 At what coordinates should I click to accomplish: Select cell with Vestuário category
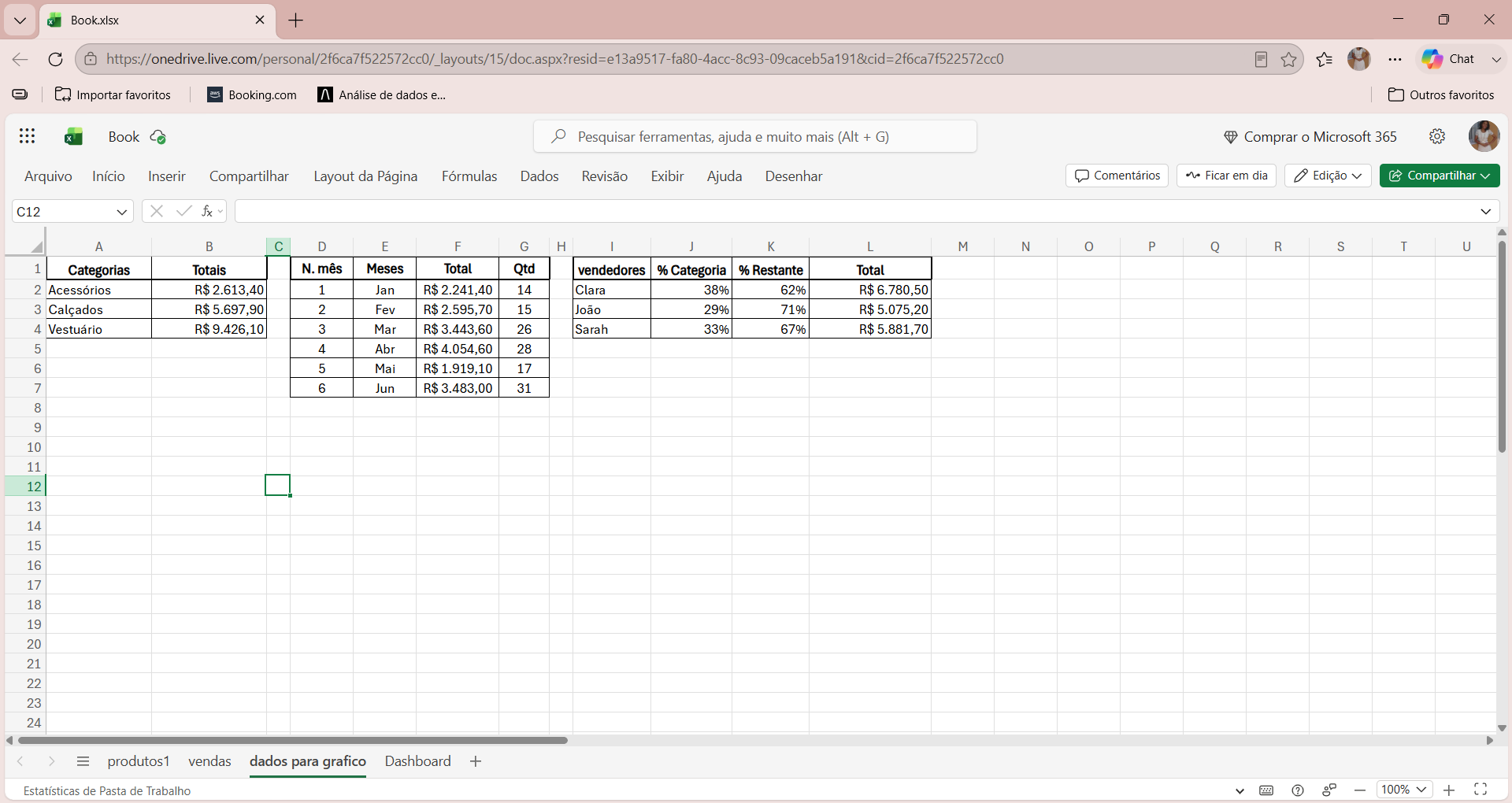99,329
